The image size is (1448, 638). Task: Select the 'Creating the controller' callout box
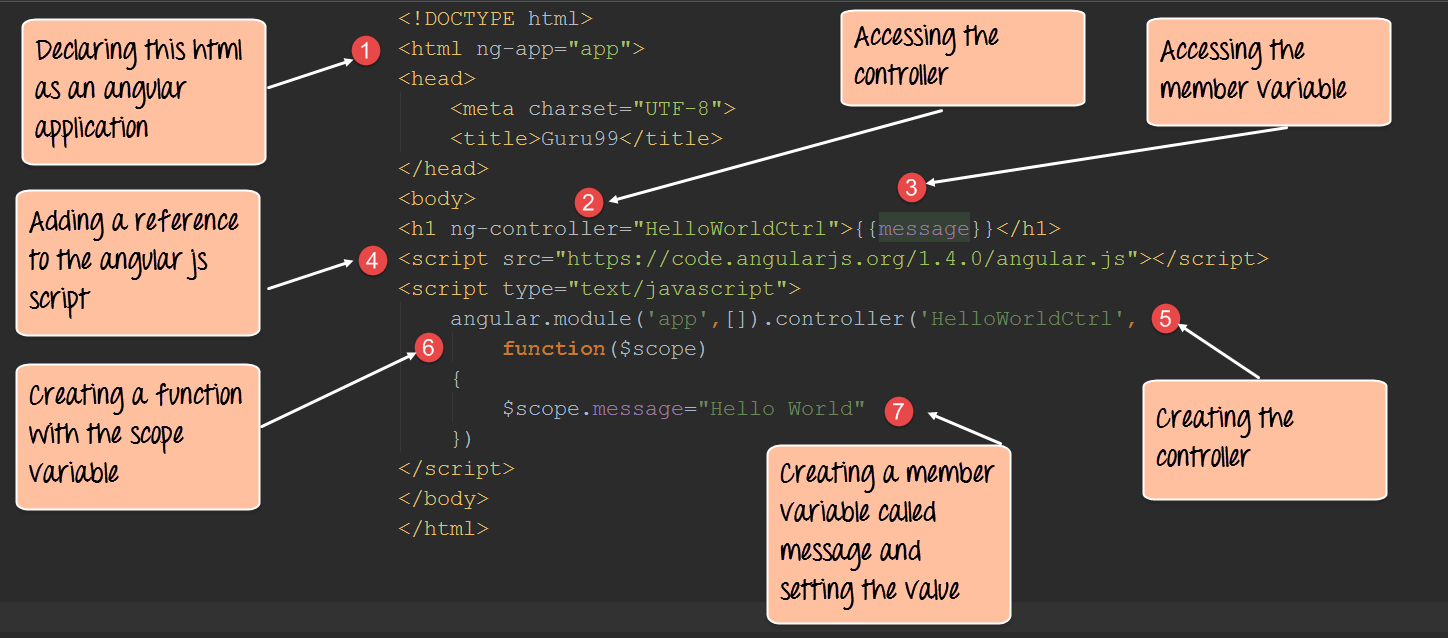pyautogui.click(x=1264, y=438)
